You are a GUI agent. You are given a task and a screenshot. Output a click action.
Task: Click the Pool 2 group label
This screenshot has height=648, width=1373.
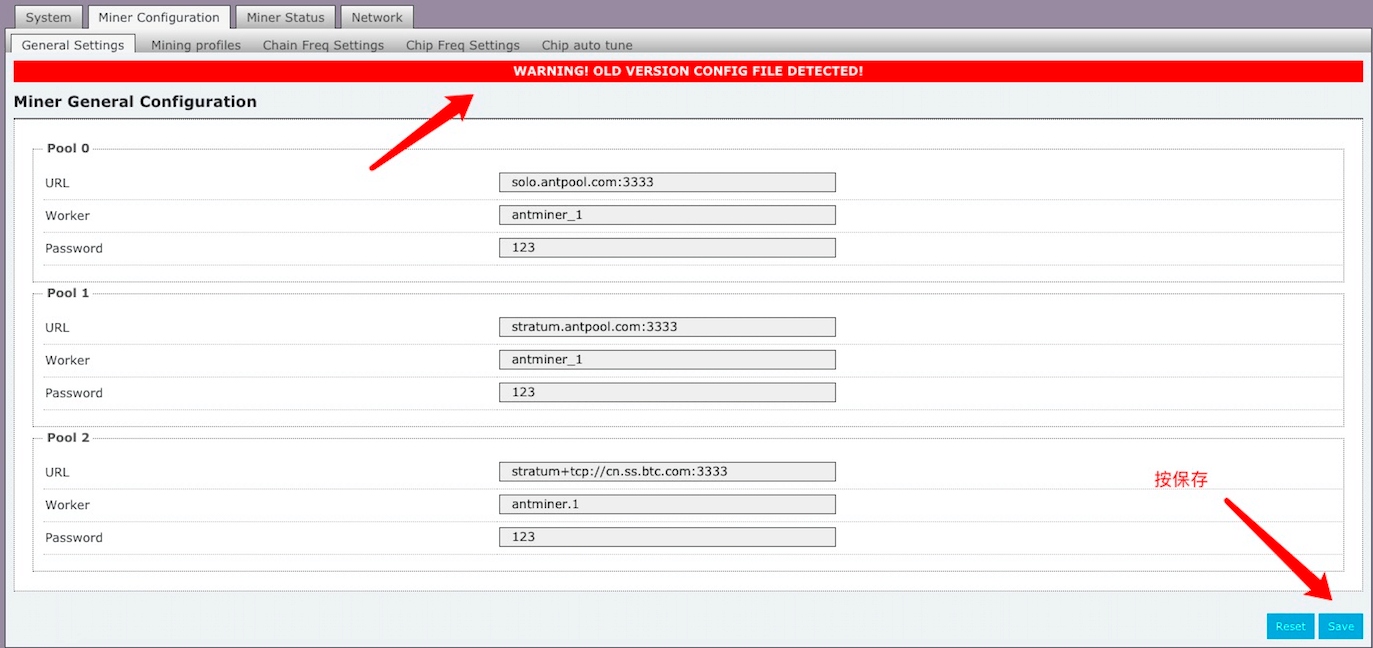click(x=68, y=437)
